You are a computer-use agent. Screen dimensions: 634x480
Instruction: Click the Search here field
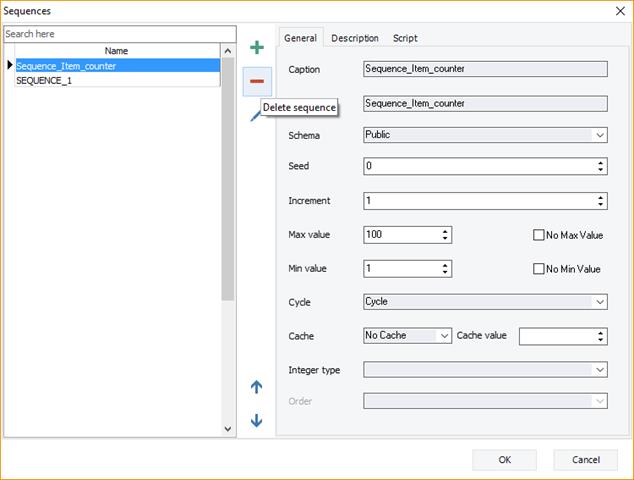click(x=120, y=34)
